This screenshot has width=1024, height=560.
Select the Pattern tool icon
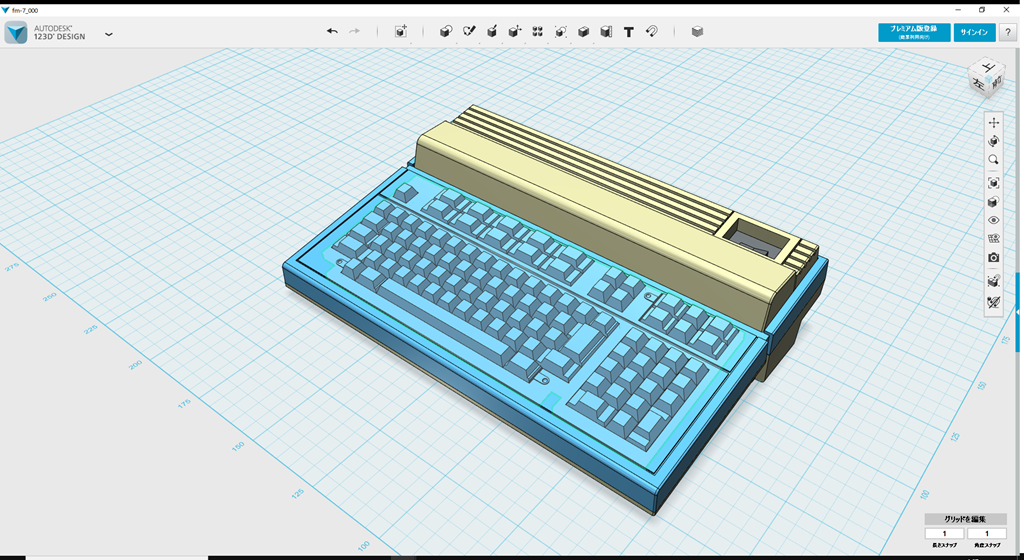pyautogui.click(x=537, y=32)
